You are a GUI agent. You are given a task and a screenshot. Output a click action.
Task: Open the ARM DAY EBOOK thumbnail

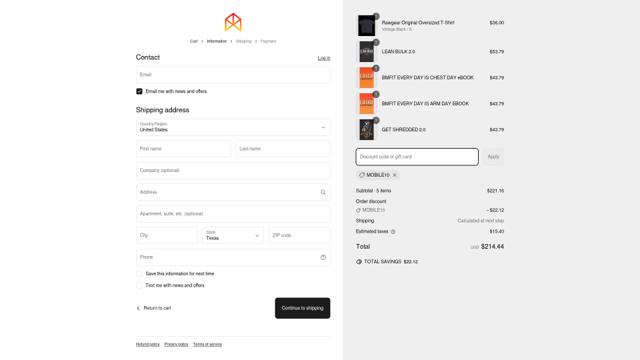(366, 104)
